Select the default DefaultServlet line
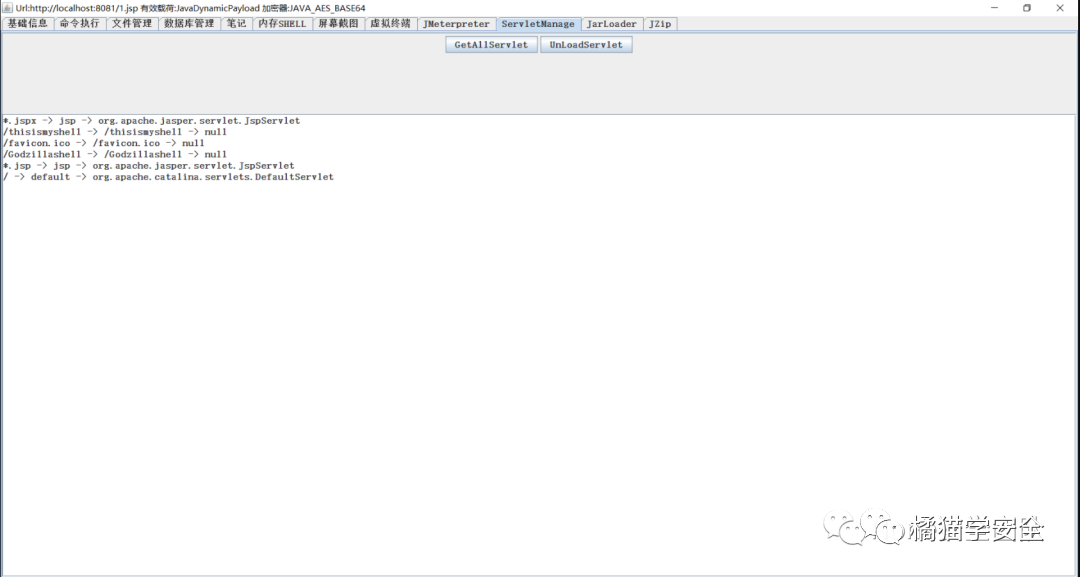1080x577 pixels. tap(168, 177)
